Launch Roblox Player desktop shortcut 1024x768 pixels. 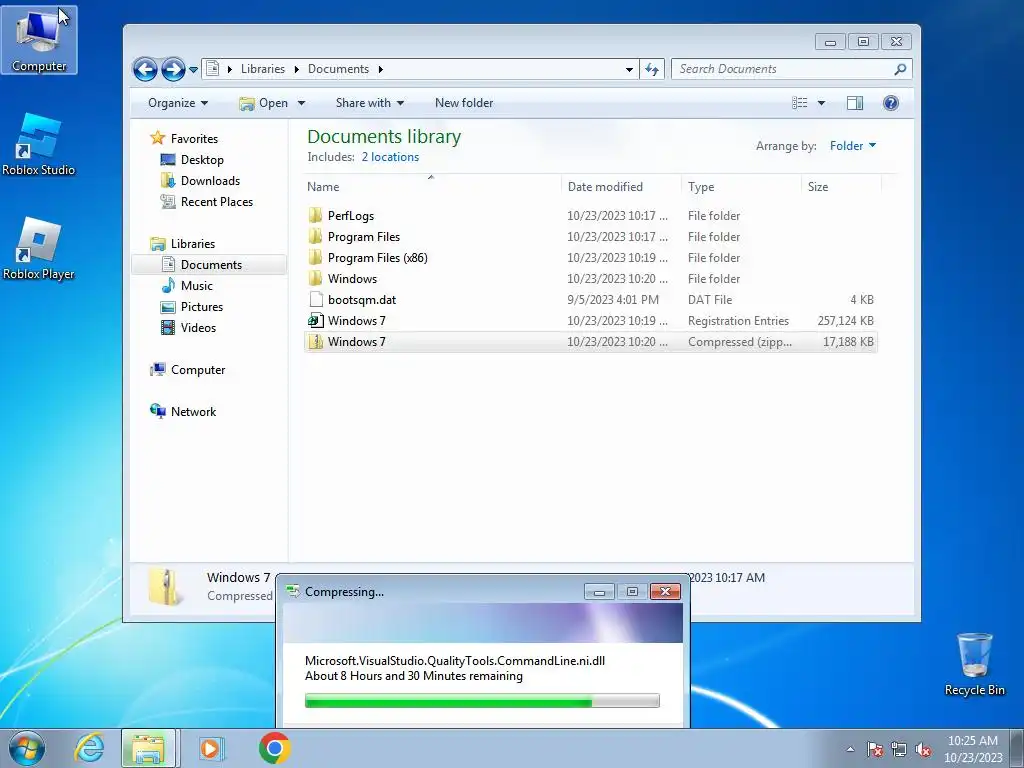click(x=39, y=249)
